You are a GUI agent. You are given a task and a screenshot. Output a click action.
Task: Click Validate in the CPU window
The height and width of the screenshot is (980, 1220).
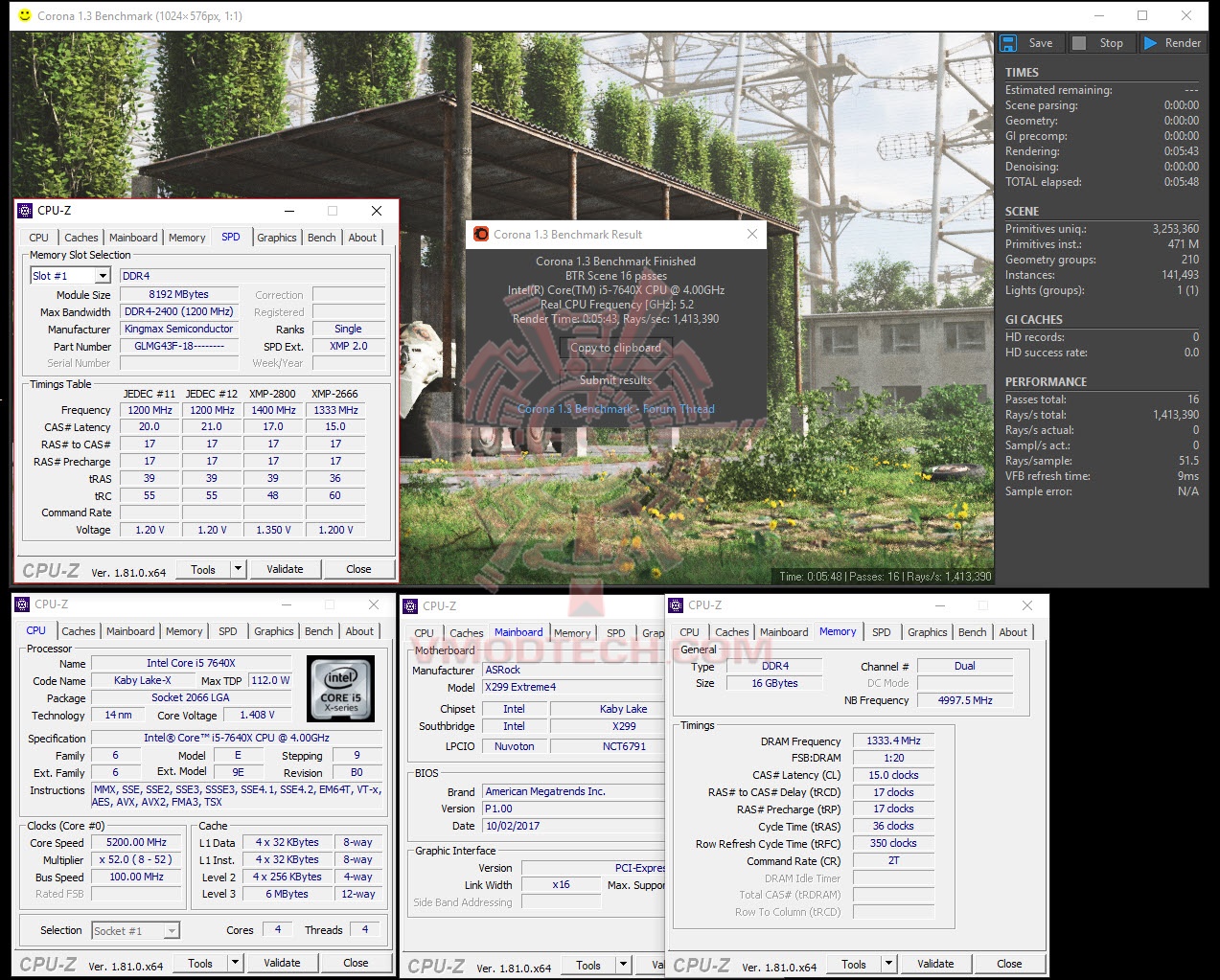point(282,963)
